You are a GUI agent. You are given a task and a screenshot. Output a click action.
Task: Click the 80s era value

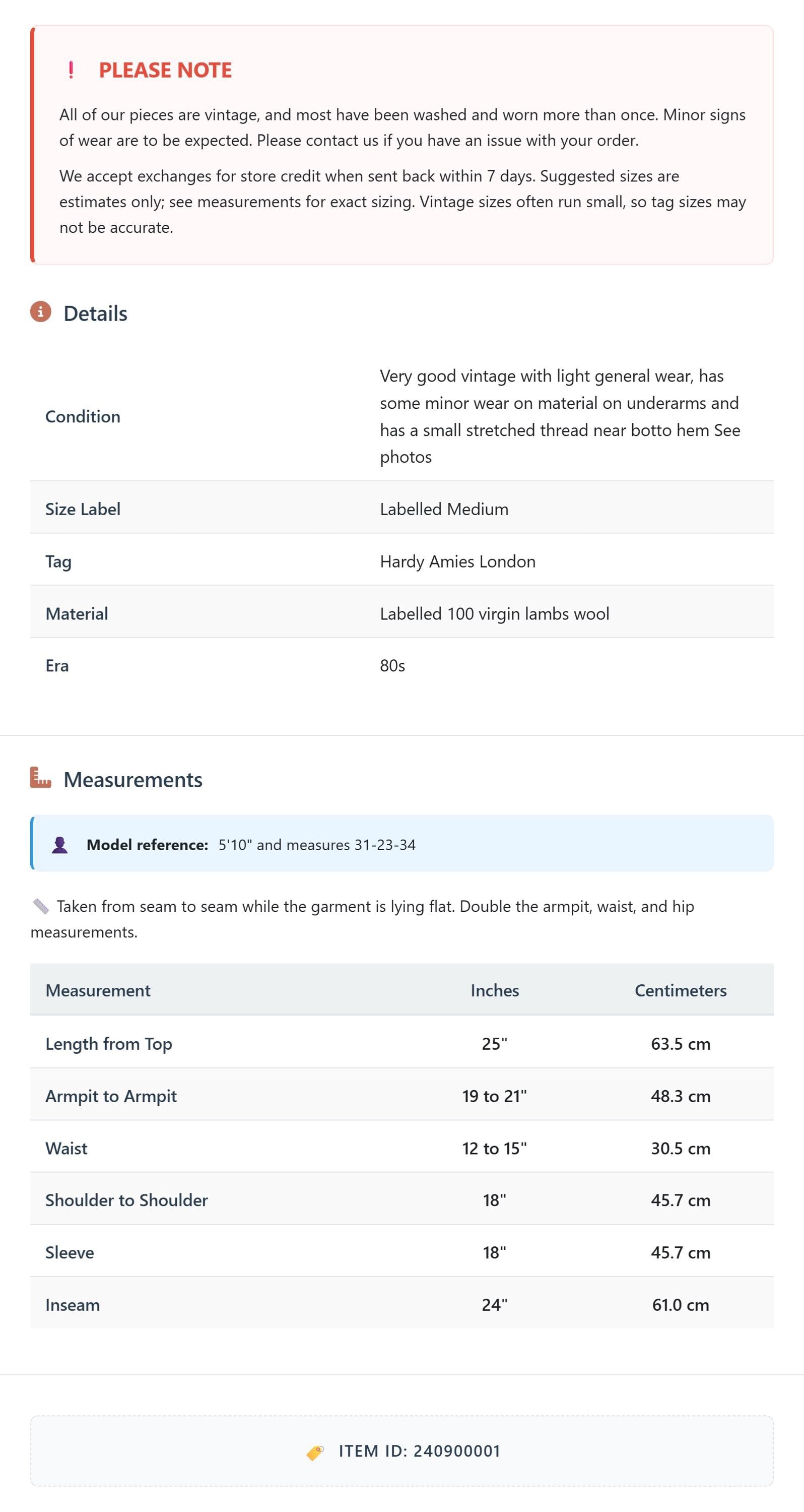[x=392, y=666]
